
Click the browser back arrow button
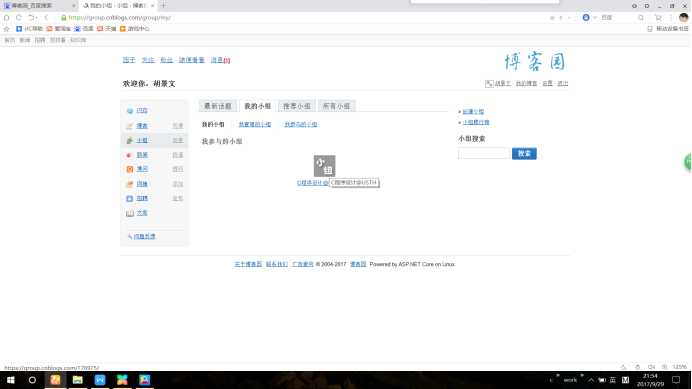46,18
